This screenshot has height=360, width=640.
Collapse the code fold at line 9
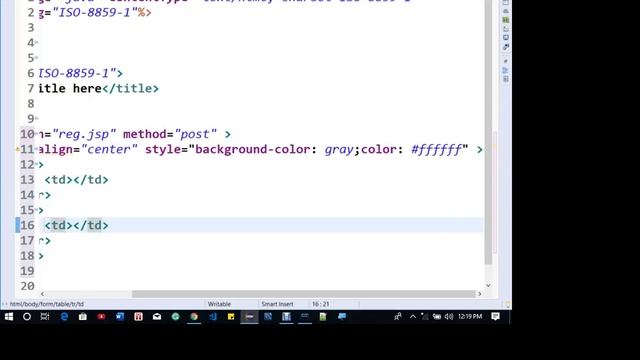click(x=36, y=118)
